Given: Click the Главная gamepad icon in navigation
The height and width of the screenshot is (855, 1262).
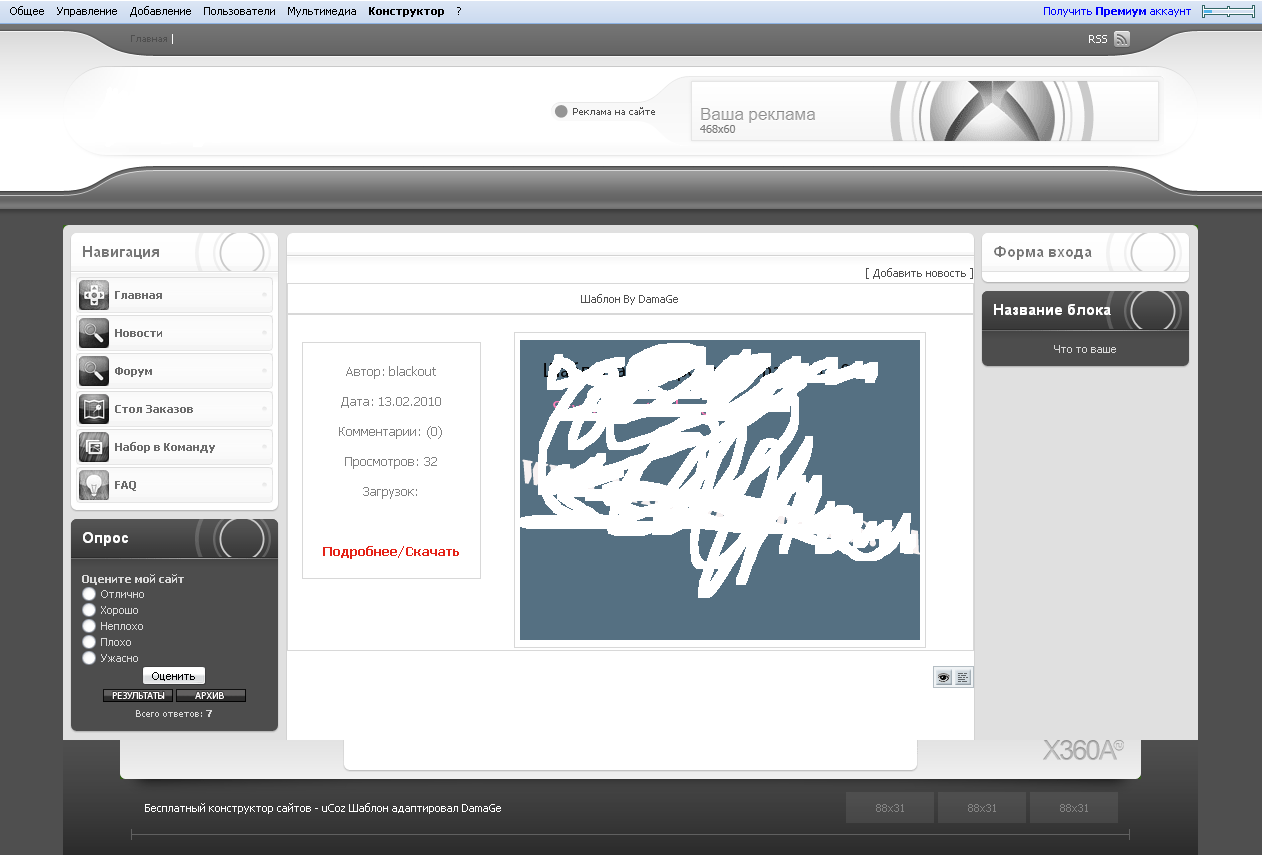Looking at the screenshot, I should 94,295.
